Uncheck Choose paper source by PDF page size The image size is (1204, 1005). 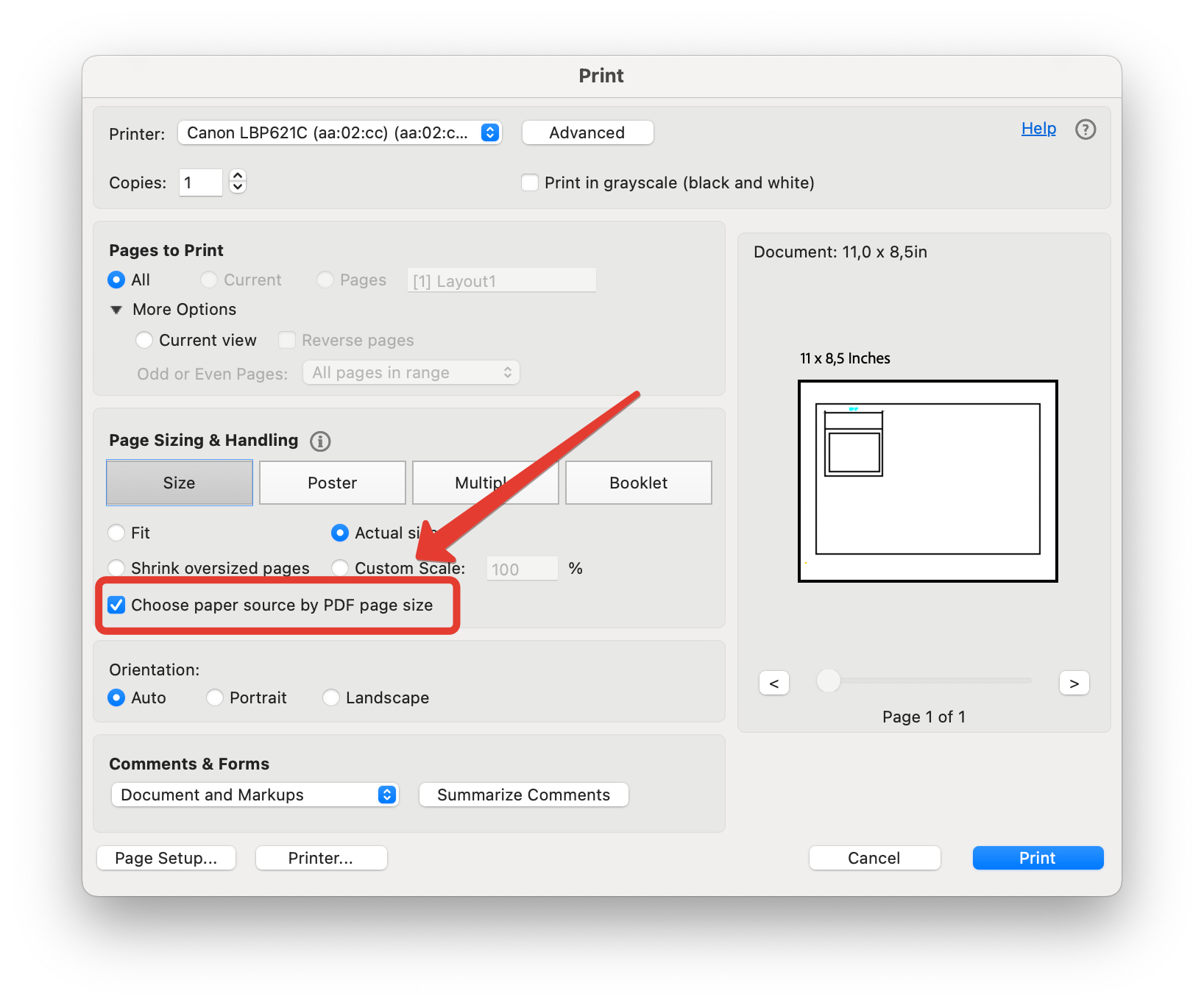pos(116,605)
